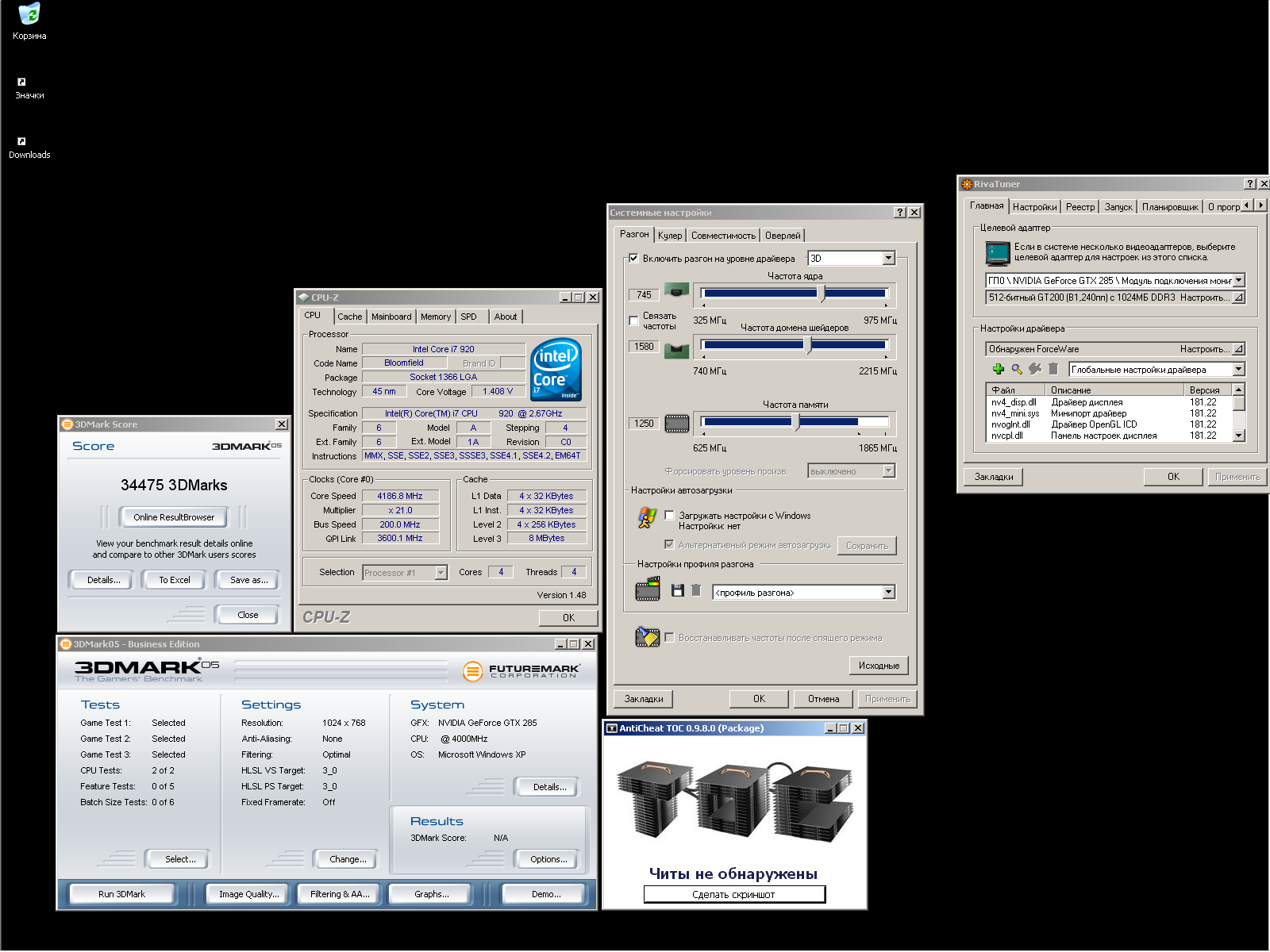Click the Online ResultBrowser button

174,517
